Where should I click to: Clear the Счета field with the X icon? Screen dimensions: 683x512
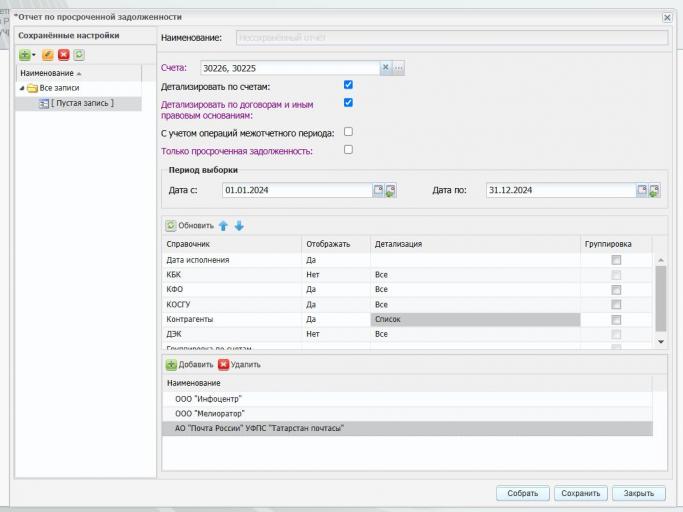[x=385, y=68]
